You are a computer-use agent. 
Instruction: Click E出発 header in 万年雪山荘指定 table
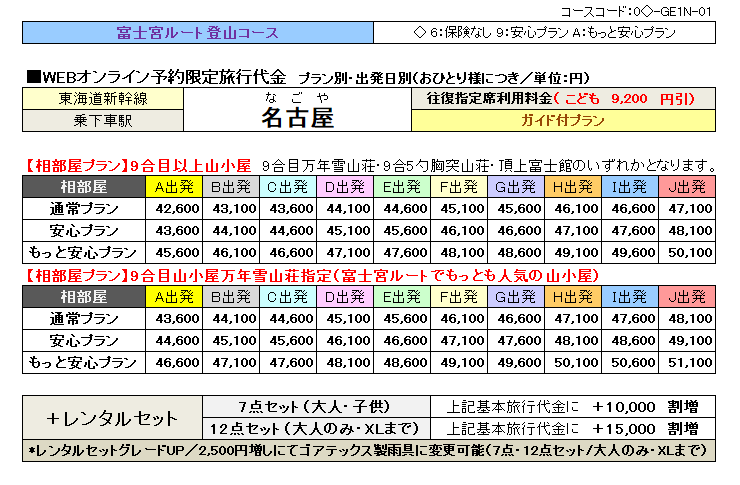click(402, 297)
